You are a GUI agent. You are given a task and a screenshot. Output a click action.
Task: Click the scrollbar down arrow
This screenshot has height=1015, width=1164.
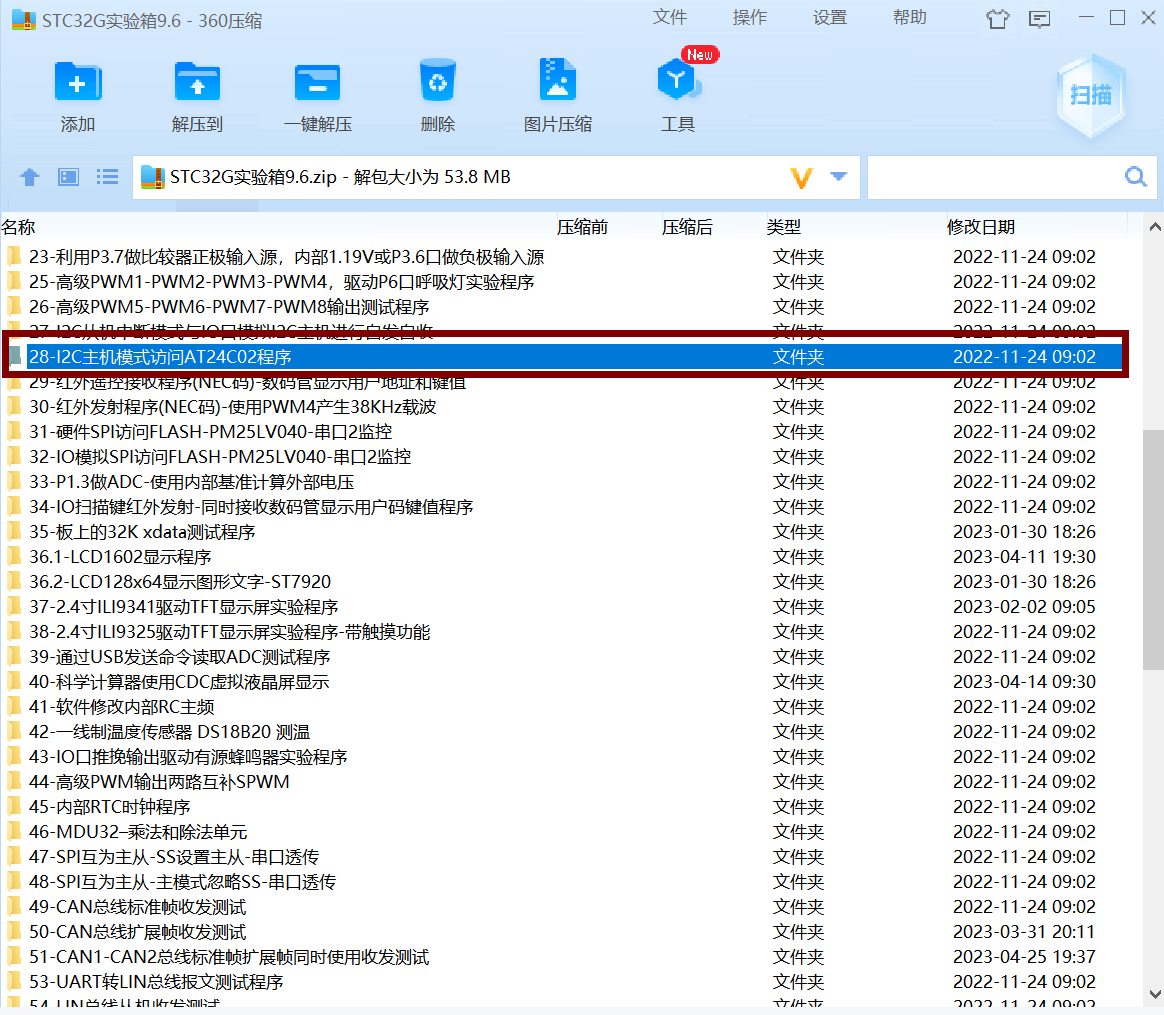(1154, 994)
